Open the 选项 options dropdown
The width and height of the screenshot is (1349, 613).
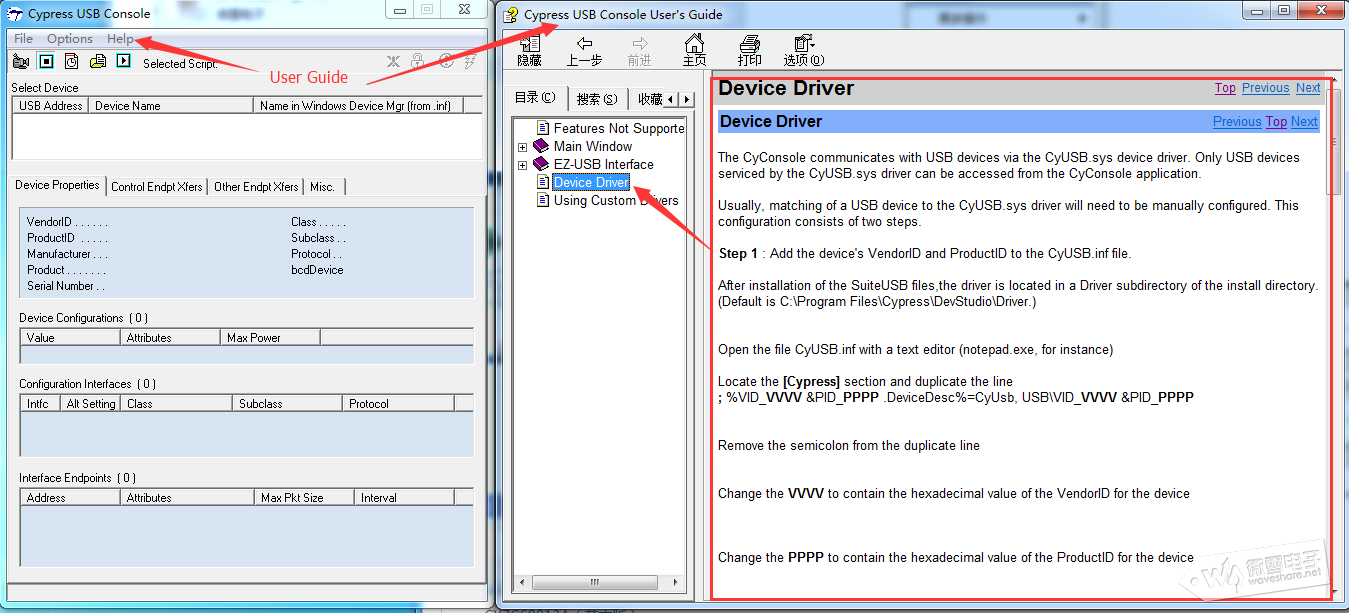click(803, 51)
